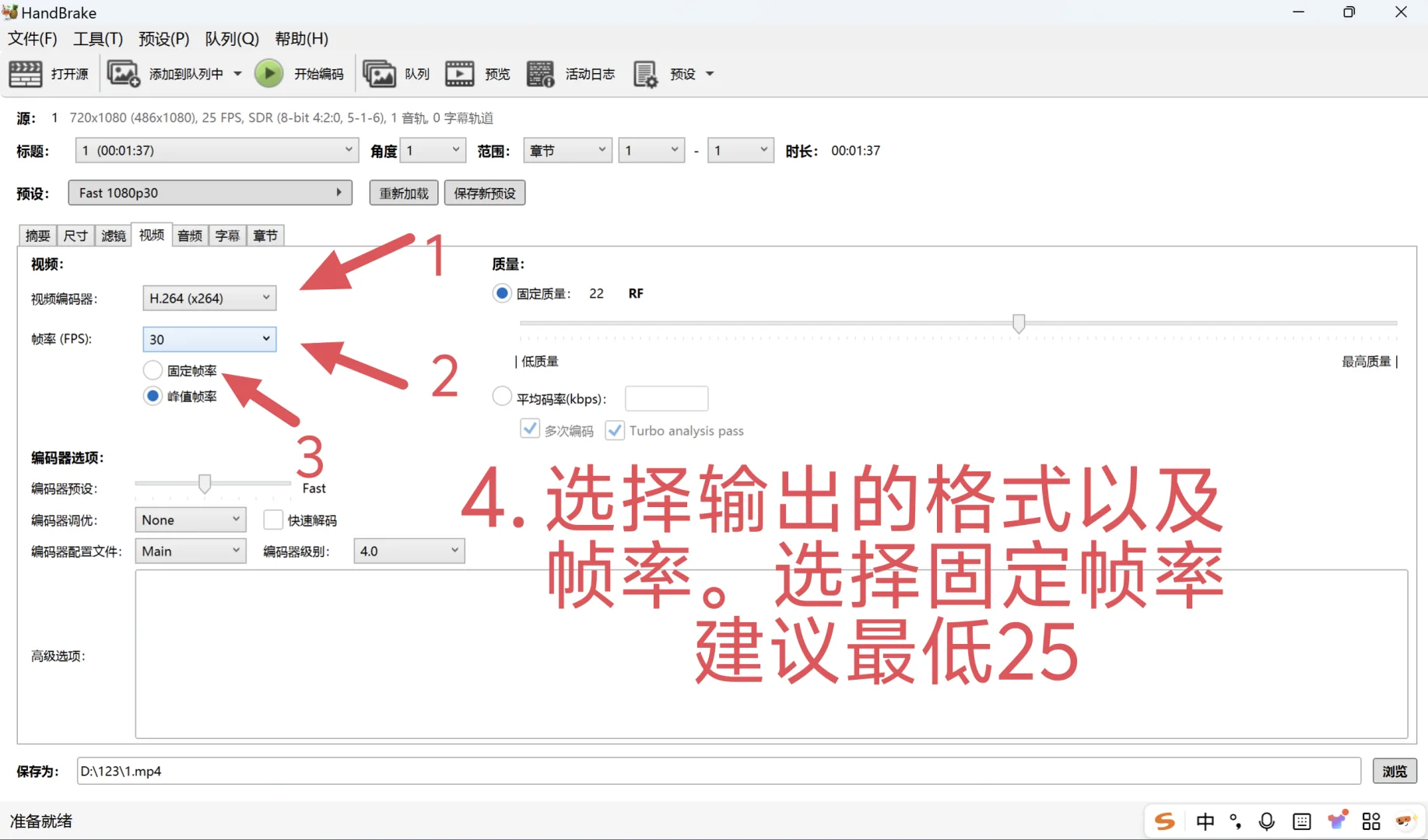Open the starting chapter dropdown before the dash

click(651, 150)
